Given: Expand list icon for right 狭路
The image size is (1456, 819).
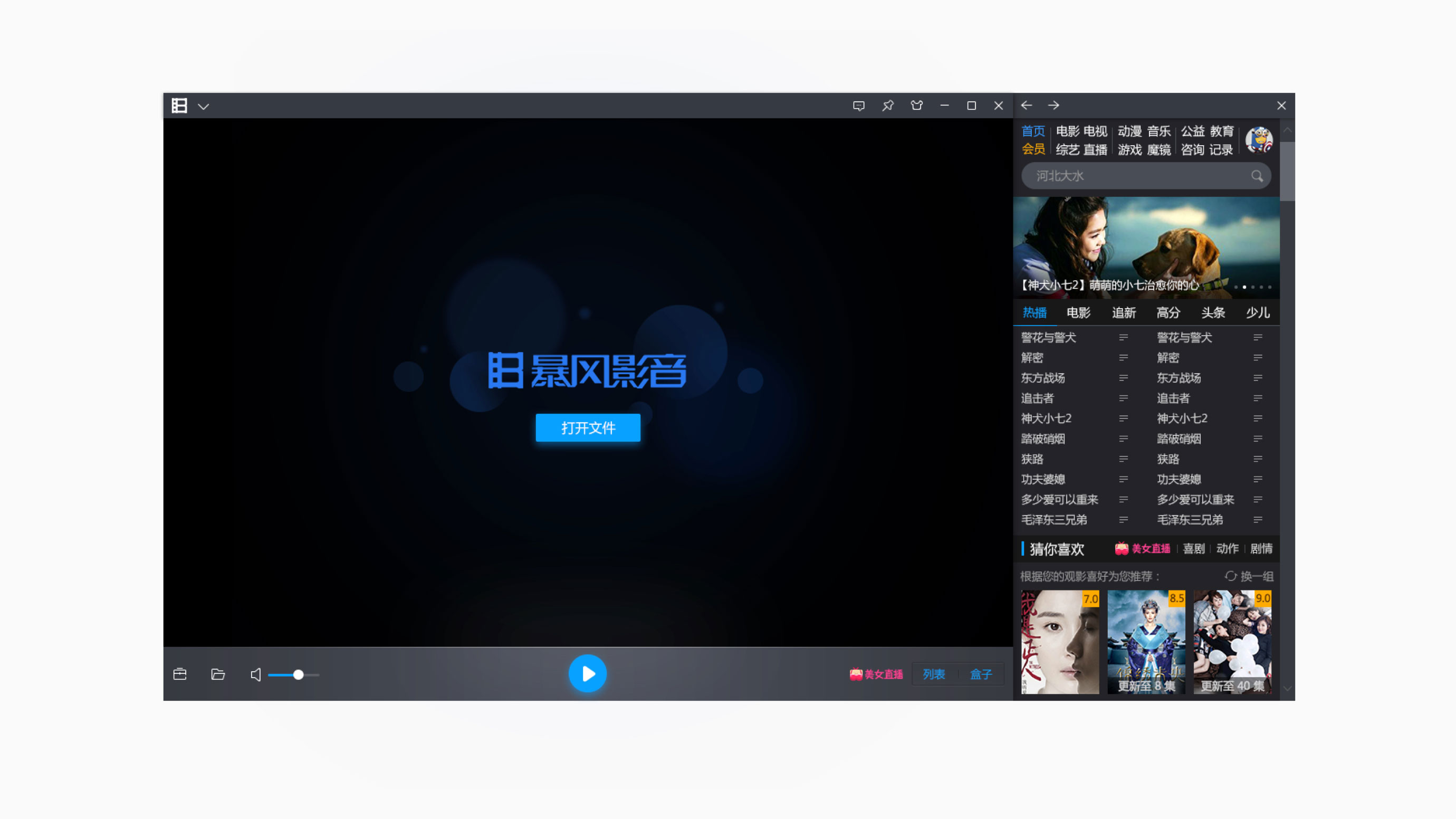Looking at the screenshot, I should point(1258,459).
